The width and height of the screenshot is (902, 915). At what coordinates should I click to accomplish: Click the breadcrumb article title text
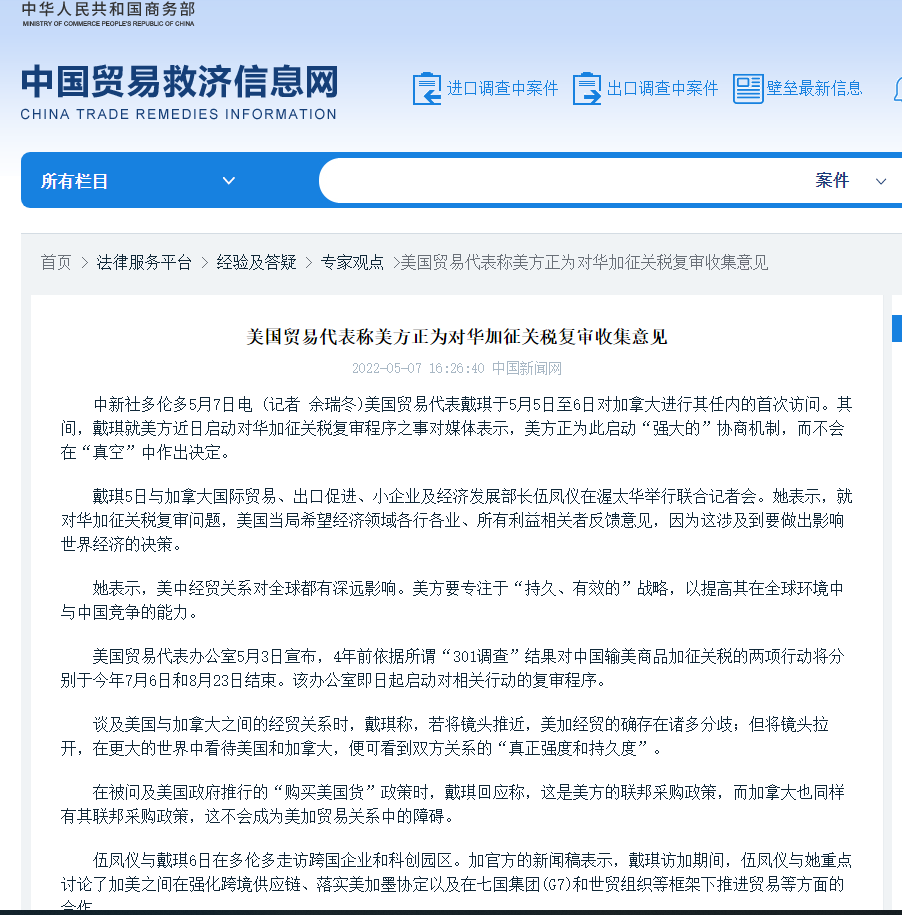584,263
